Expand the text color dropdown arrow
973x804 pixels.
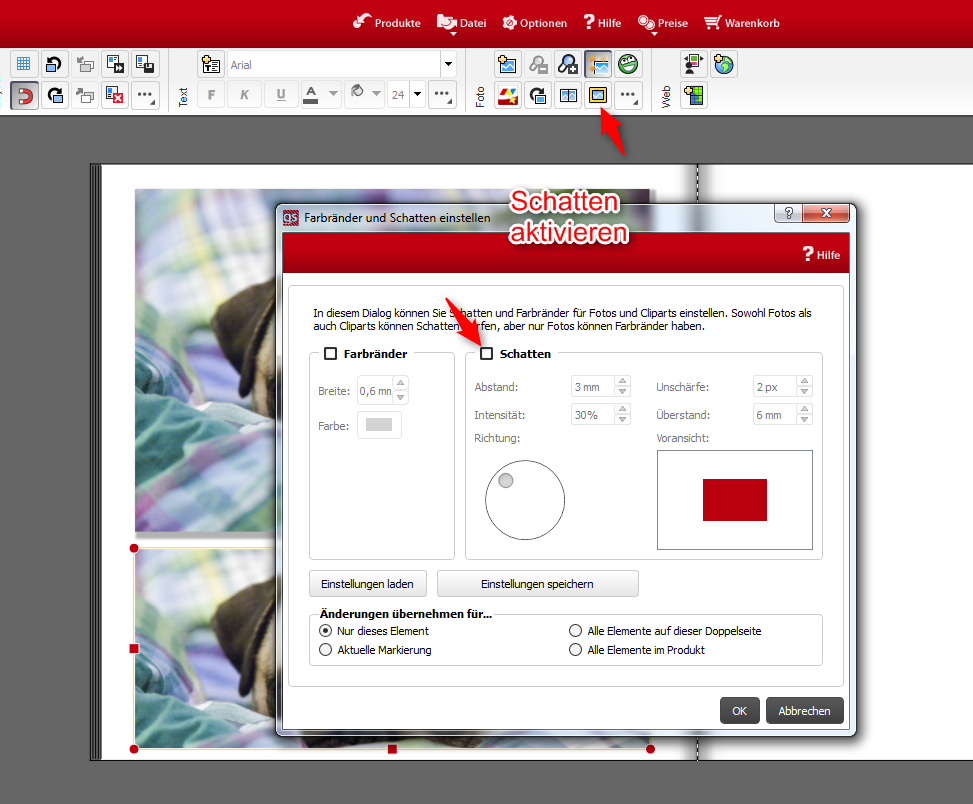334,95
